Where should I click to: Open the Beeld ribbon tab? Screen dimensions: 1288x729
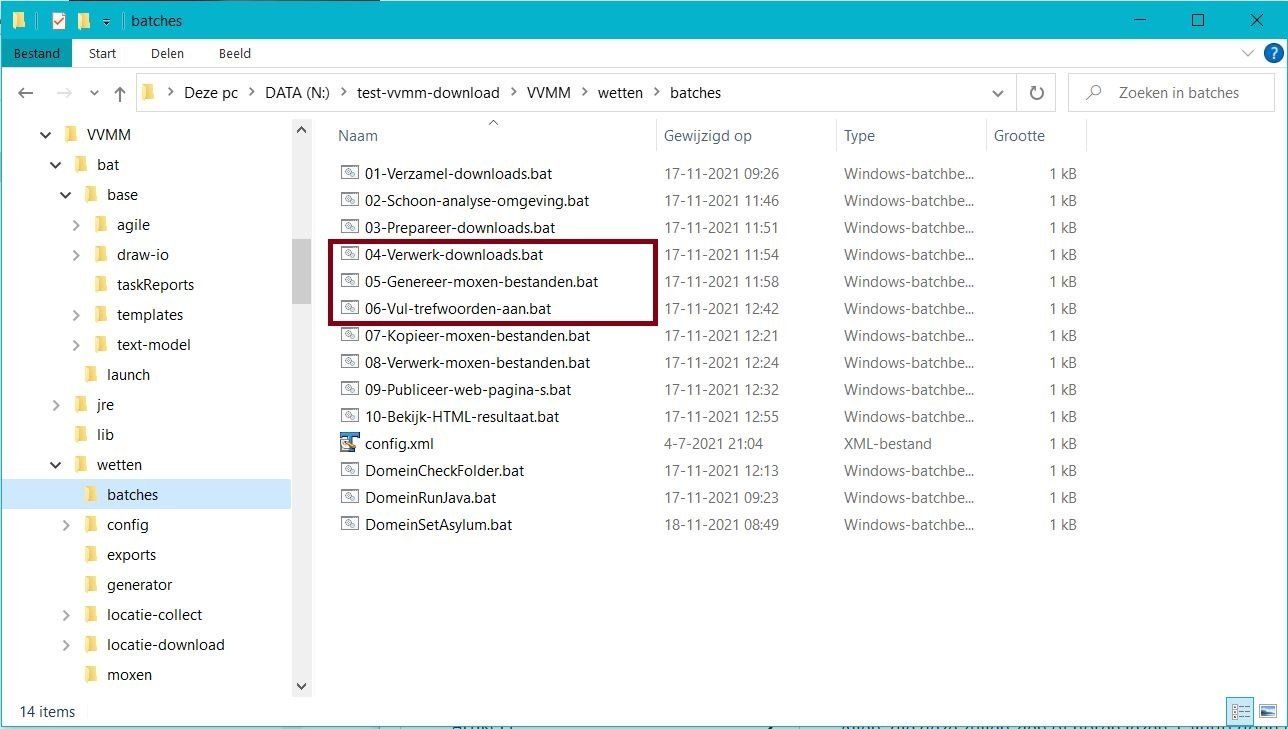[234, 53]
